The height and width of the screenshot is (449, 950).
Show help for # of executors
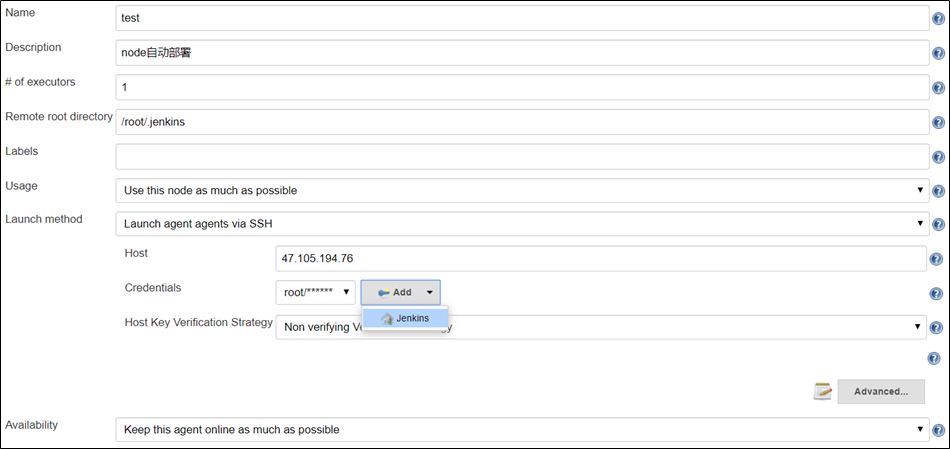point(937,88)
